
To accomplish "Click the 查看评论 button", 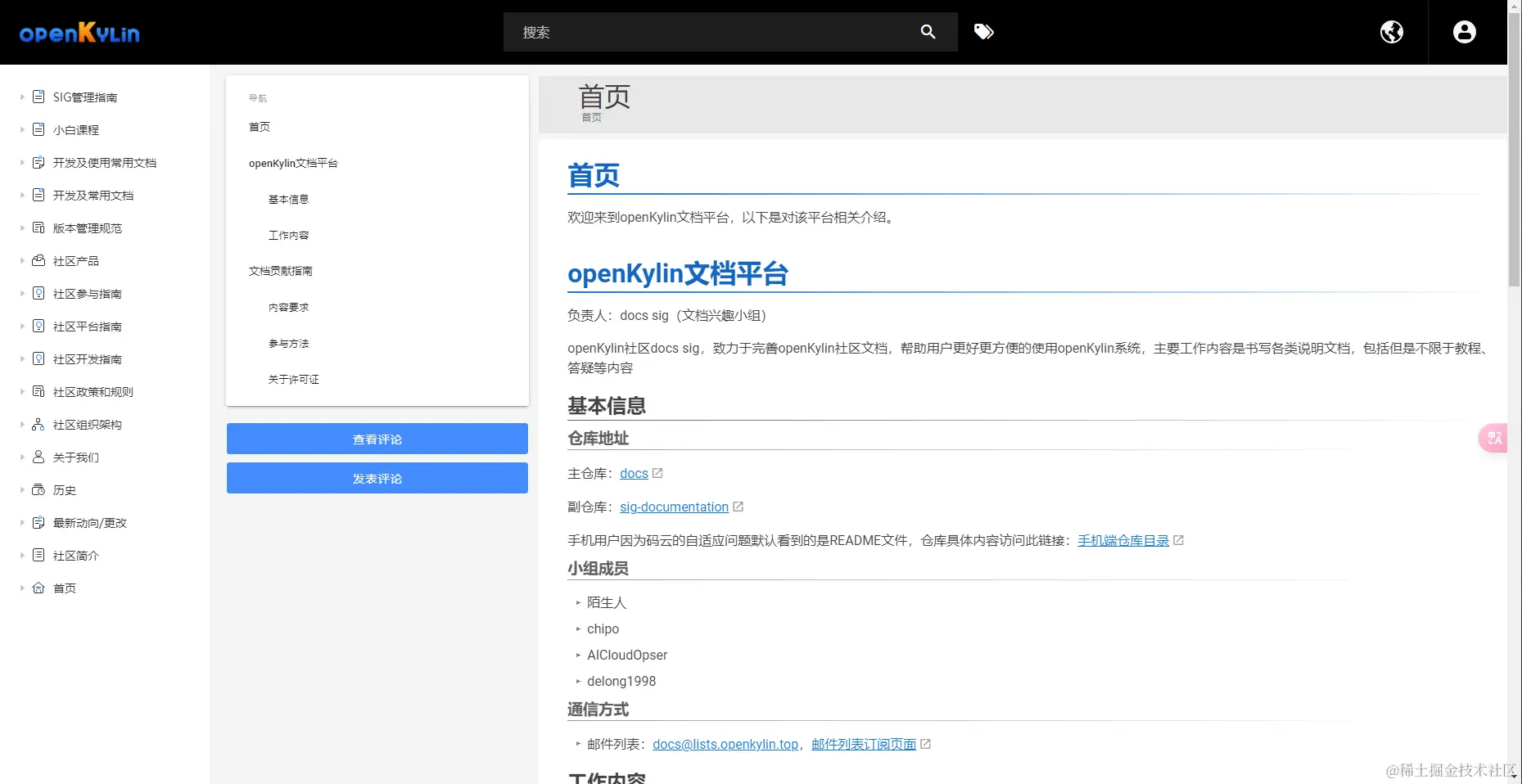I will [x=377, y=439].
